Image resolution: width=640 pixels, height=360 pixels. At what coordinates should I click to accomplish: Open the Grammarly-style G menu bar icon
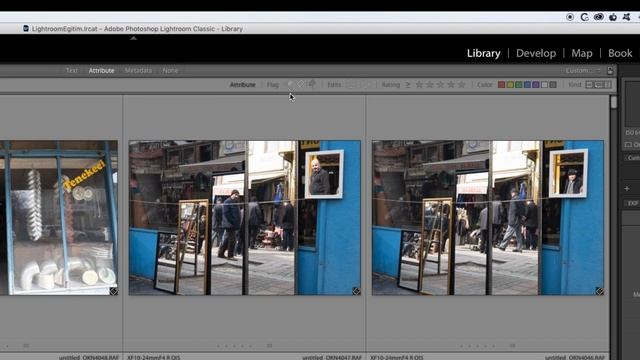click(x=584, y=17)
